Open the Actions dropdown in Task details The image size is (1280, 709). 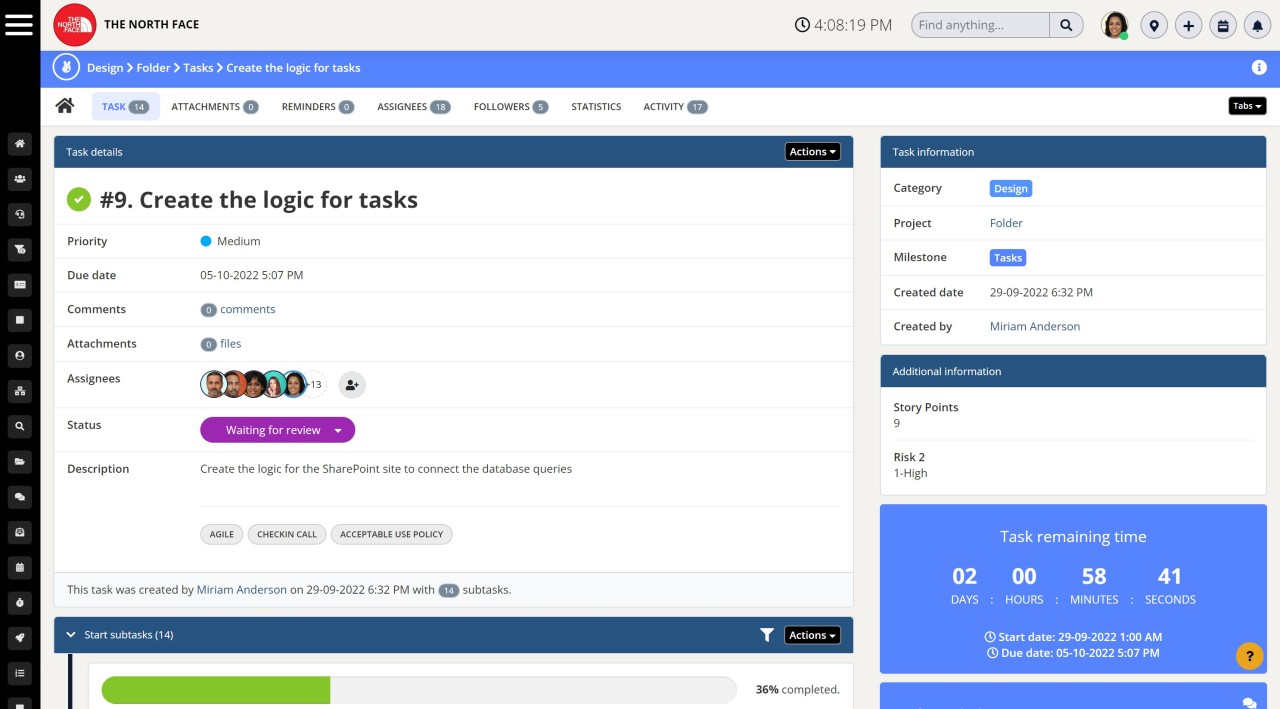811,151
